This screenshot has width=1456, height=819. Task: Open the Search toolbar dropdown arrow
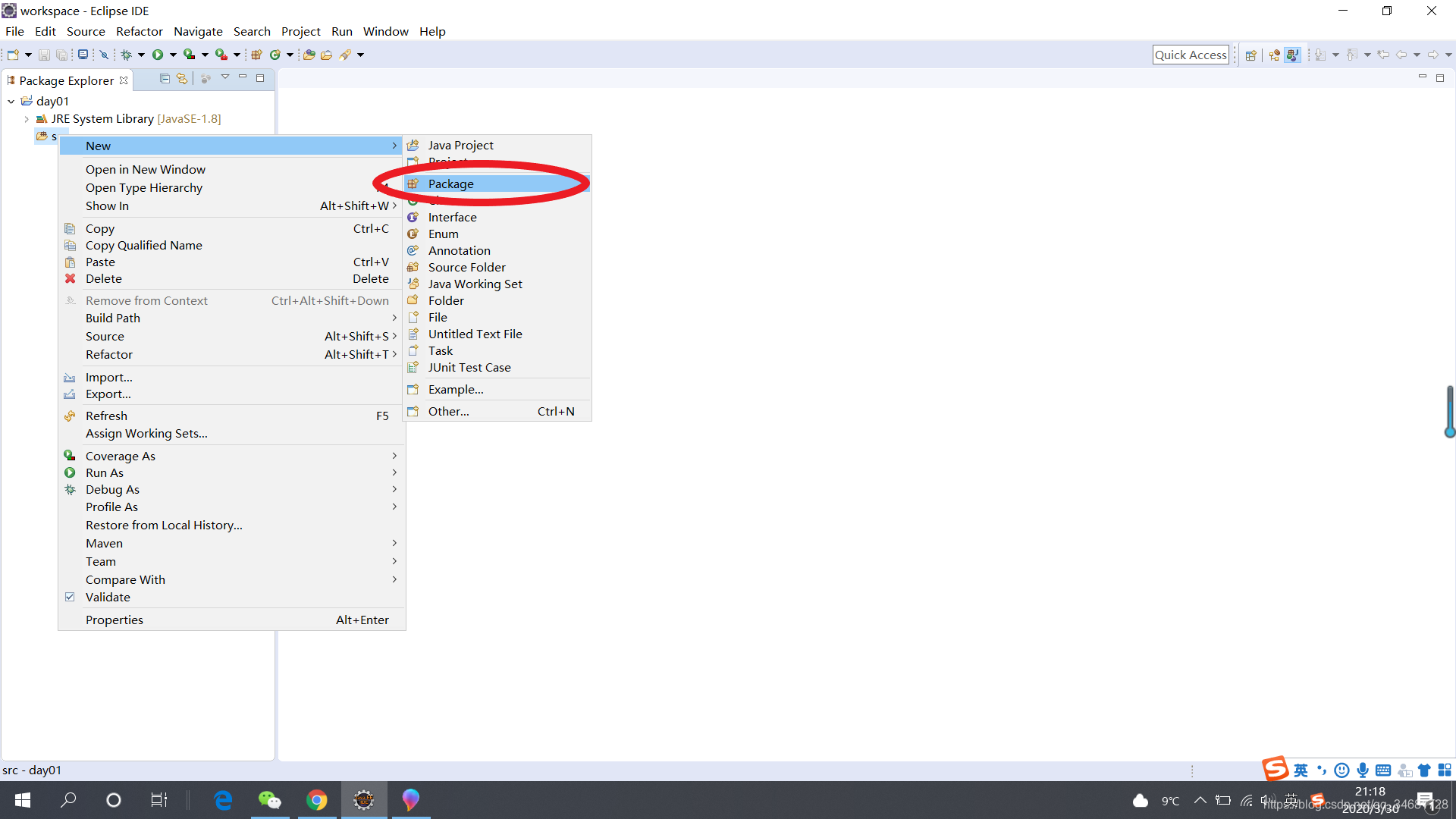pyautogui.click(x=361, y=55)
